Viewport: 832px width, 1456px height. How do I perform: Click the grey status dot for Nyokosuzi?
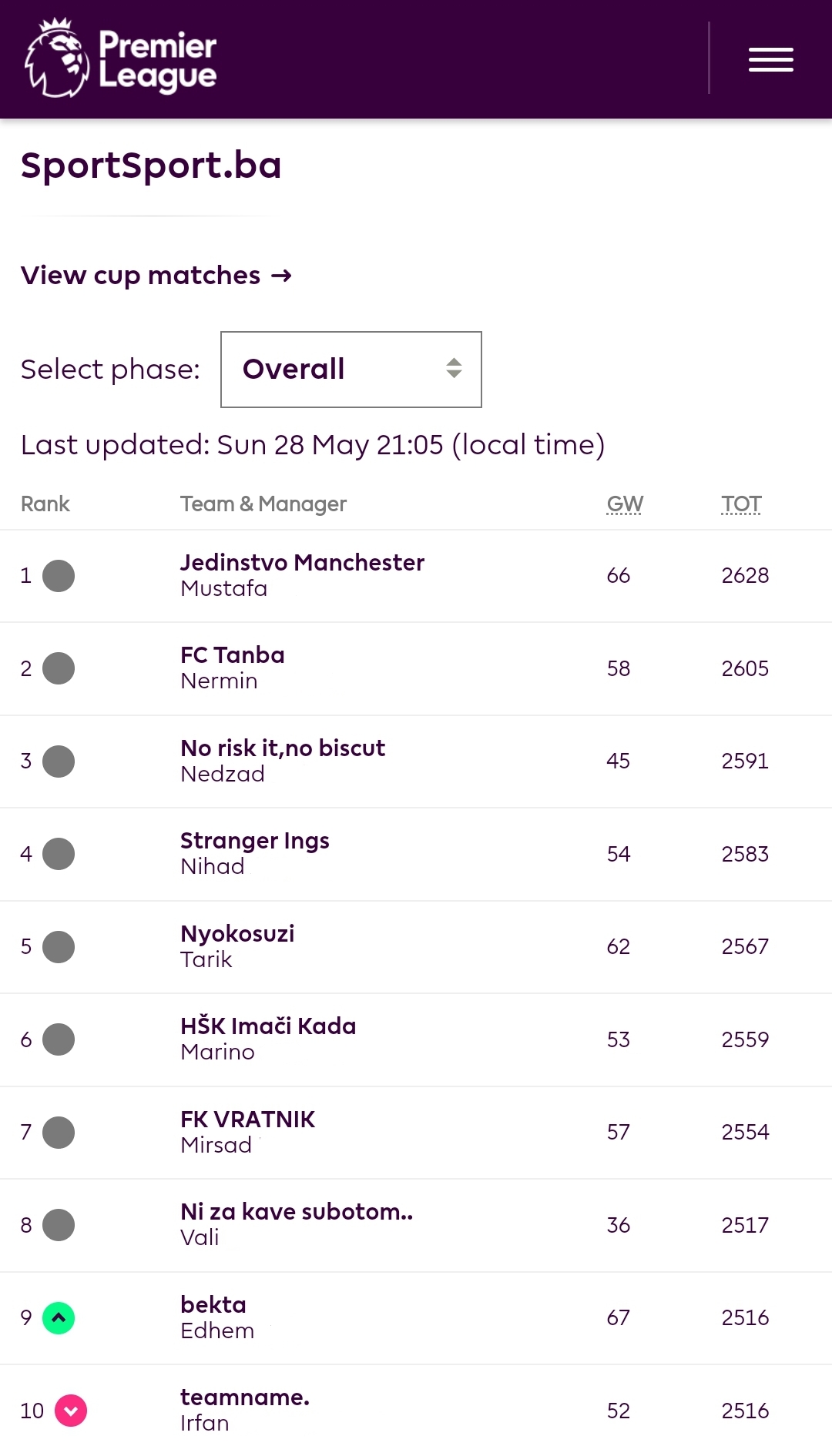[59, 946]
